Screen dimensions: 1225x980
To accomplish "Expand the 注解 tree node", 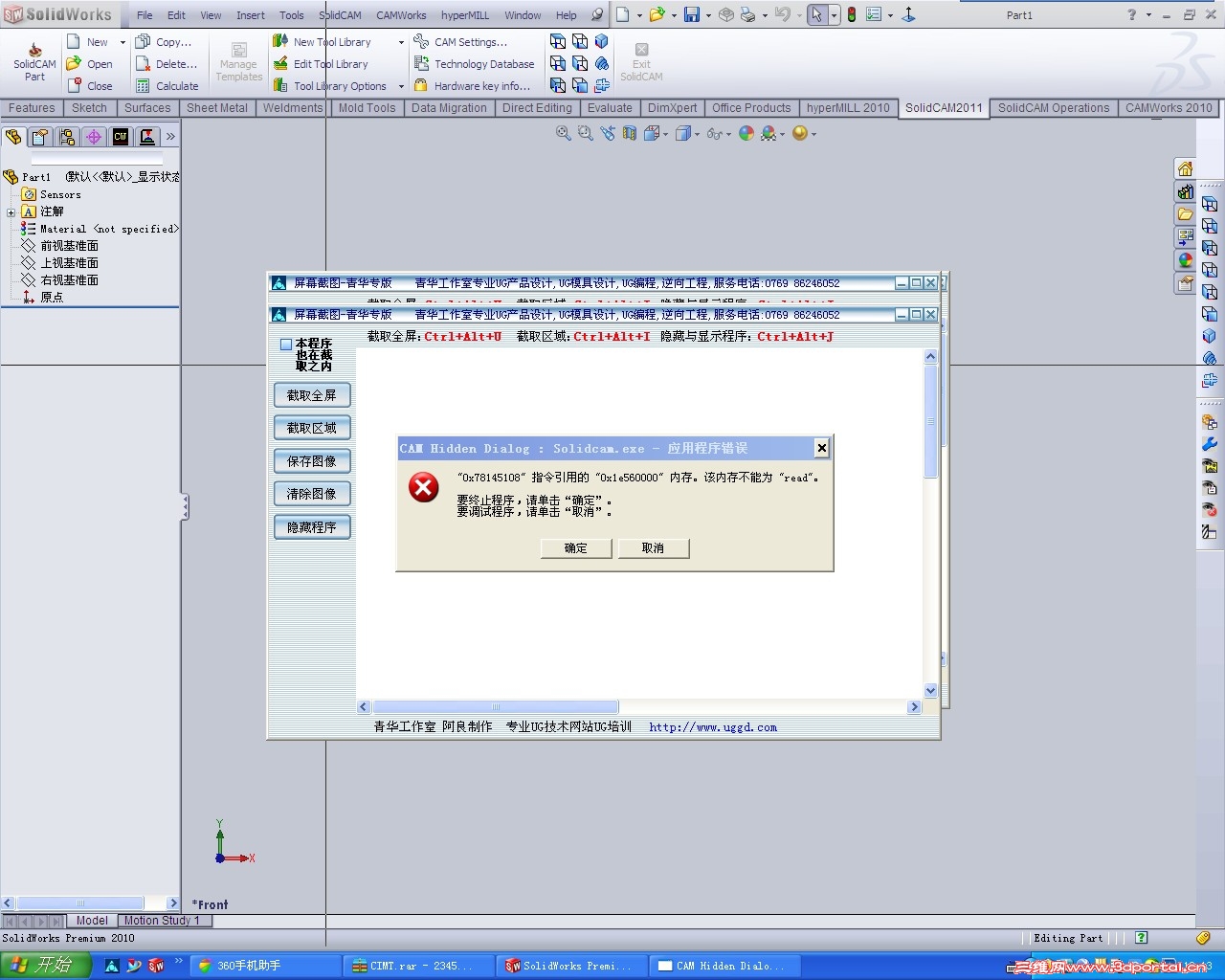I will point(11,212).
